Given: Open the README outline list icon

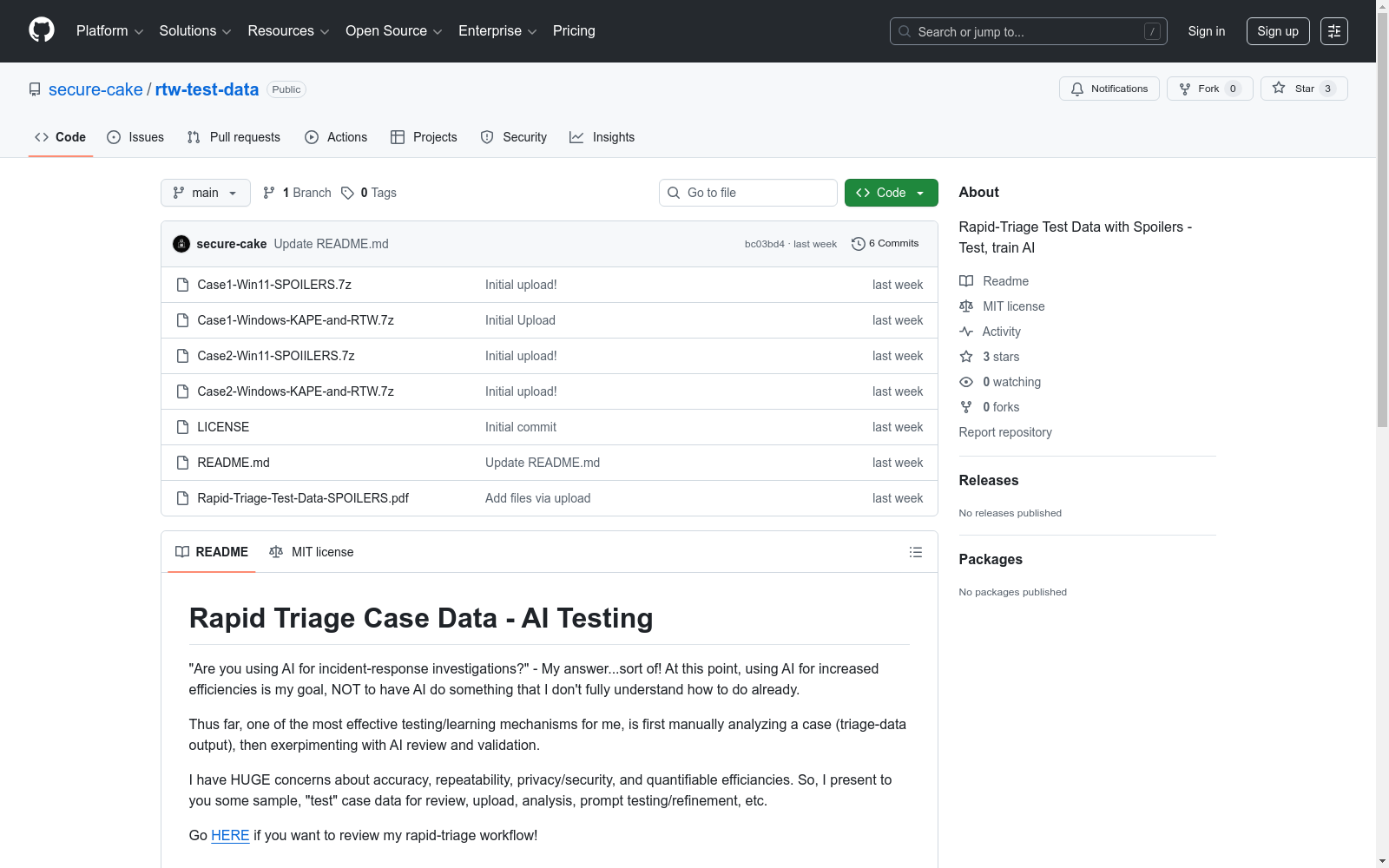Looking at the screenshot, I should pos(915,552).
